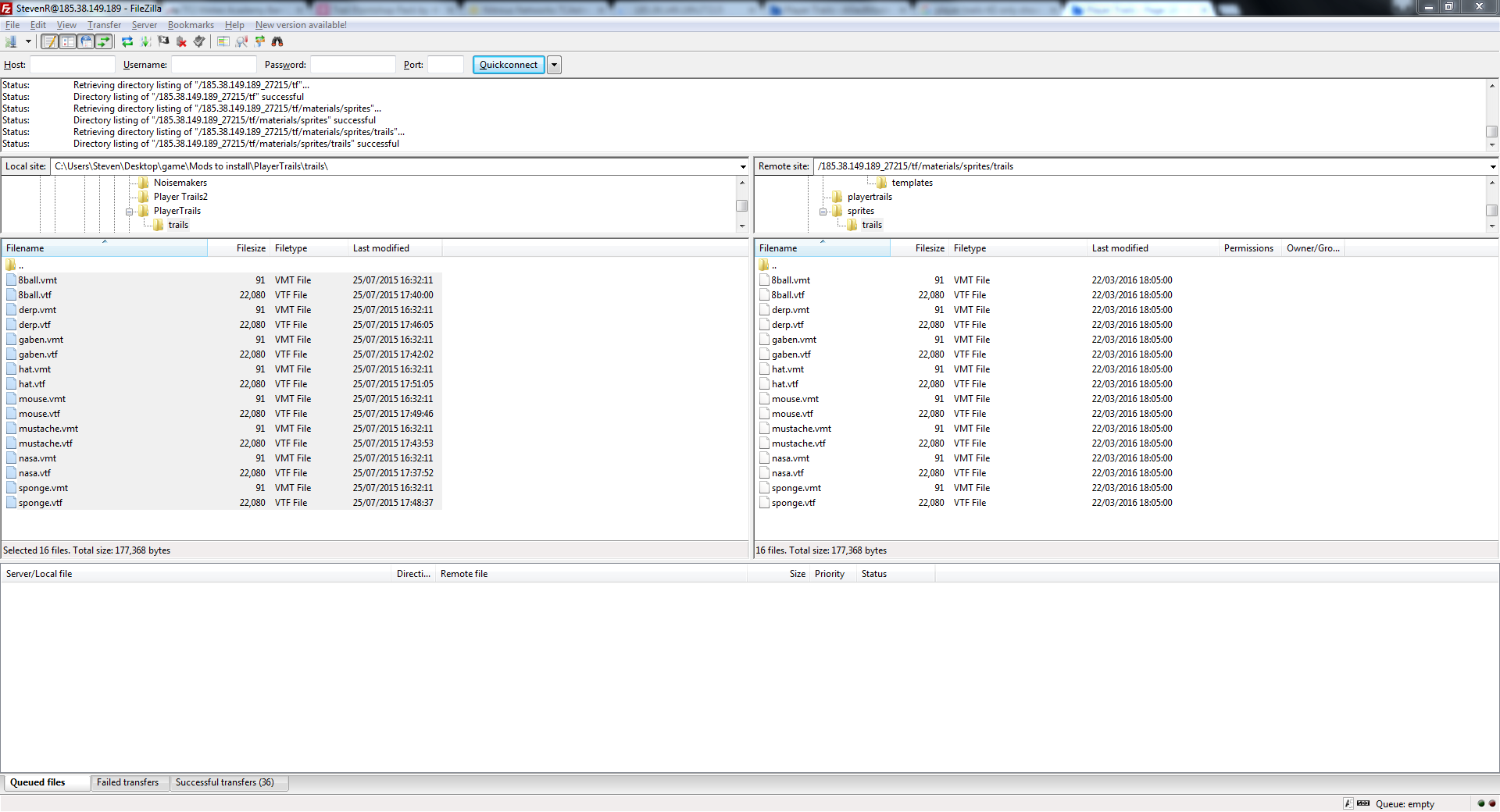Image resolution: width=1500 pixels, height=812 pixels.
Task: Sort local files by Filesize column
Action: (x=238, y=248)
